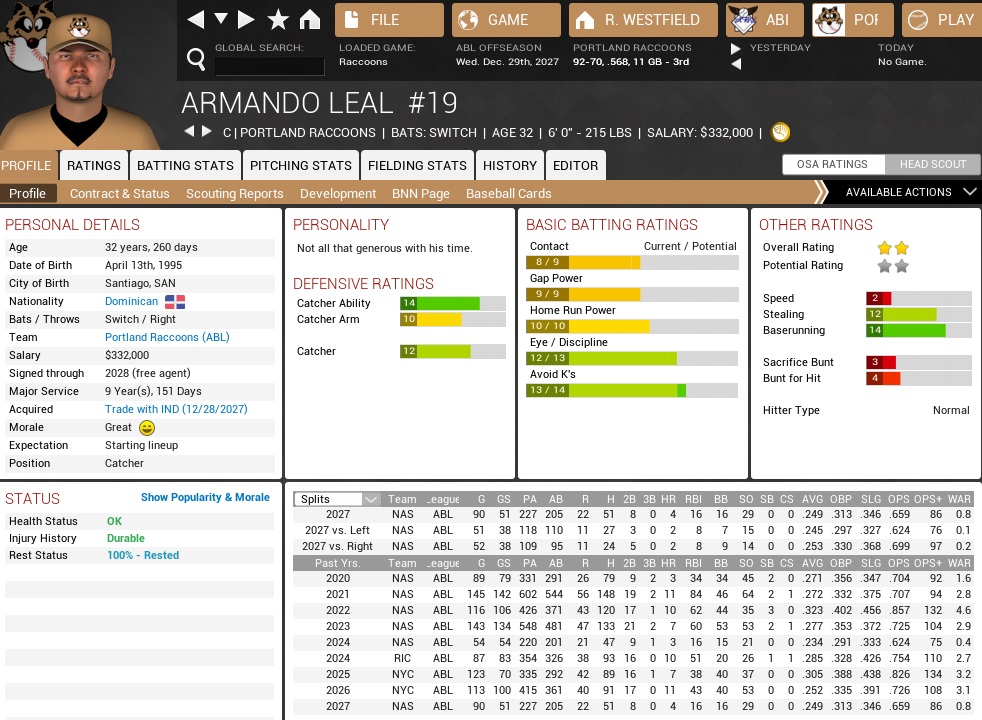Click the baseball icon next to salary
The width and height of the screenshot is (982, 720).
coord(781,132)
